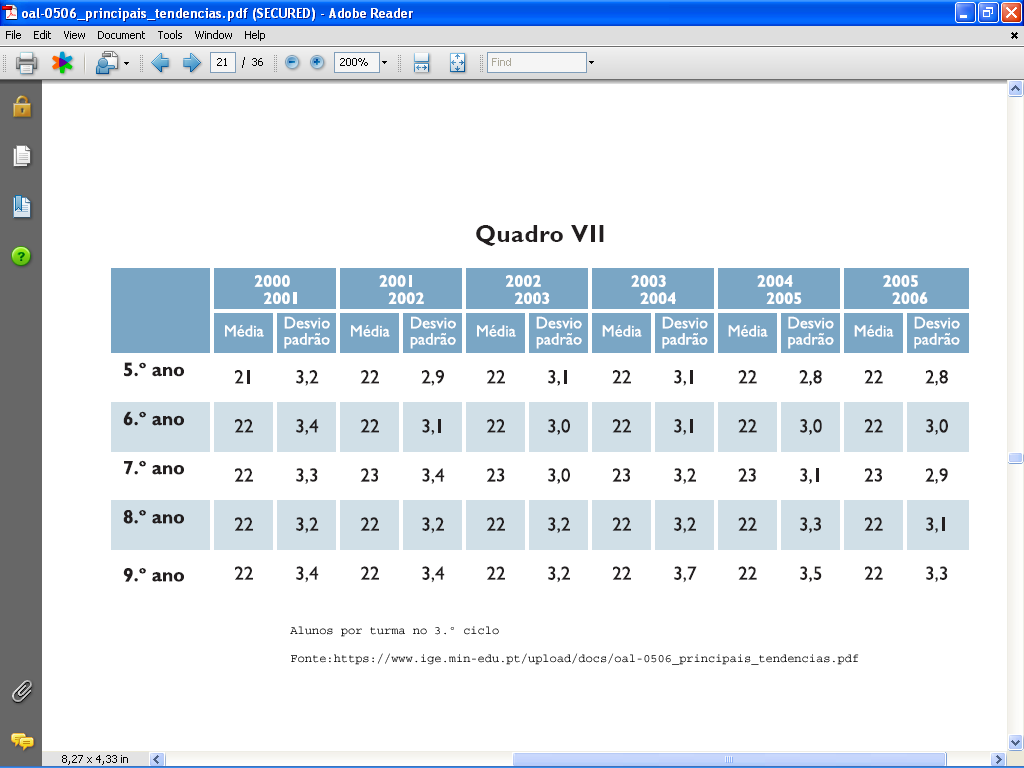This screenshot has height=768, width=1024.
Task: Click the 8,27 x 4,33 in page size
Action: coord(95,759)
